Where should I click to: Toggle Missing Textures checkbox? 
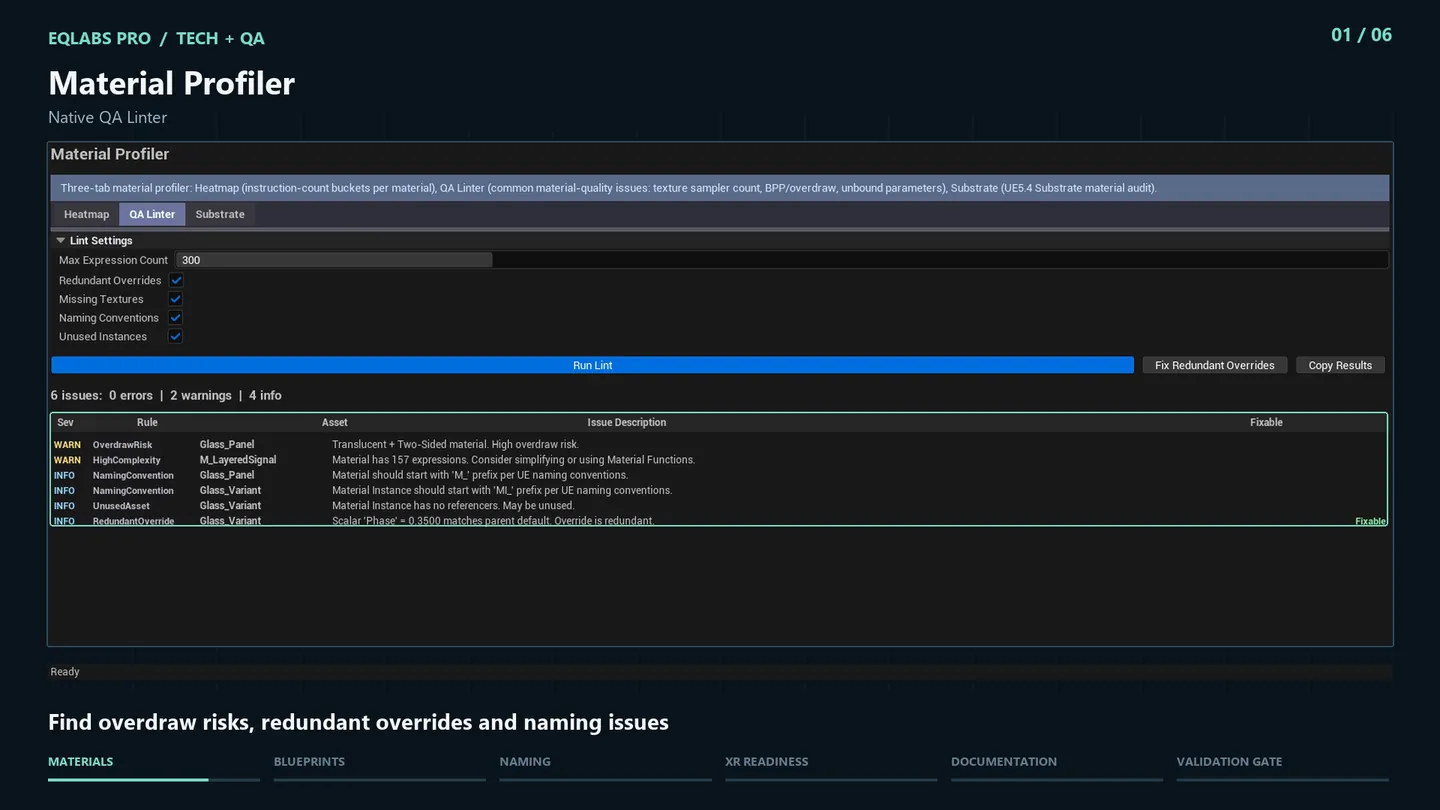(x=176, y=299)
